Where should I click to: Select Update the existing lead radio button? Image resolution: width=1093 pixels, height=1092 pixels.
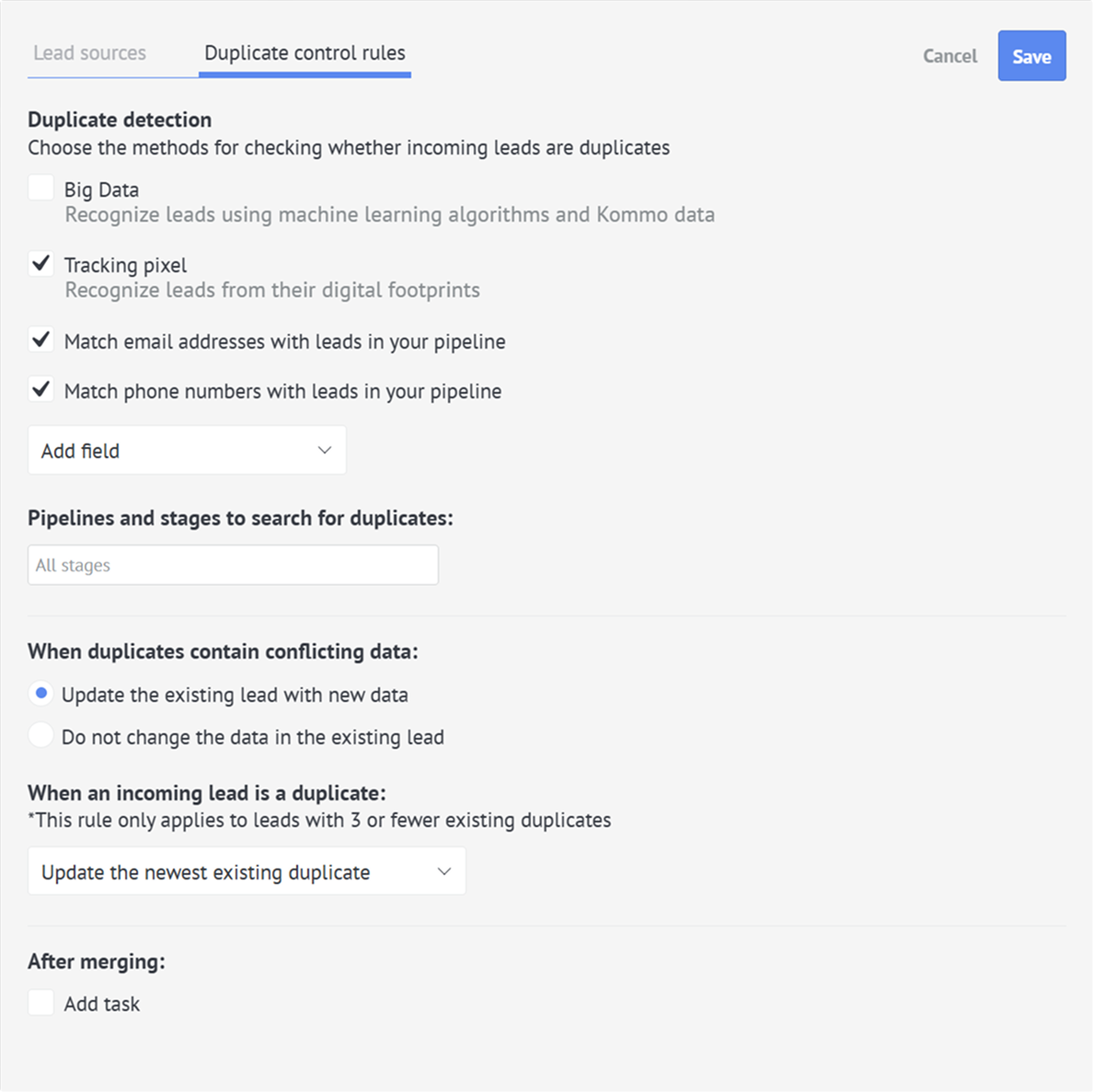(41, 694)
